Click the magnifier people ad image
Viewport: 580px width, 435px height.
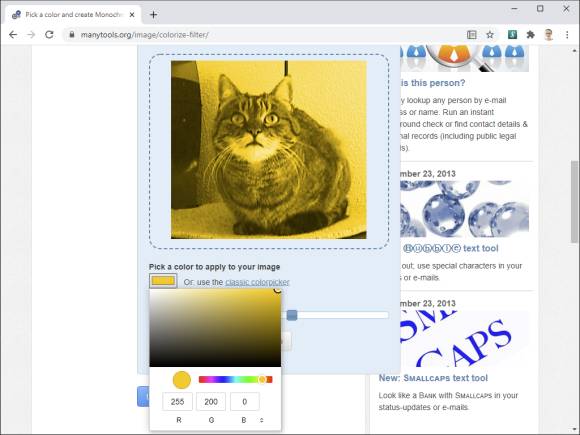[465, 58]
